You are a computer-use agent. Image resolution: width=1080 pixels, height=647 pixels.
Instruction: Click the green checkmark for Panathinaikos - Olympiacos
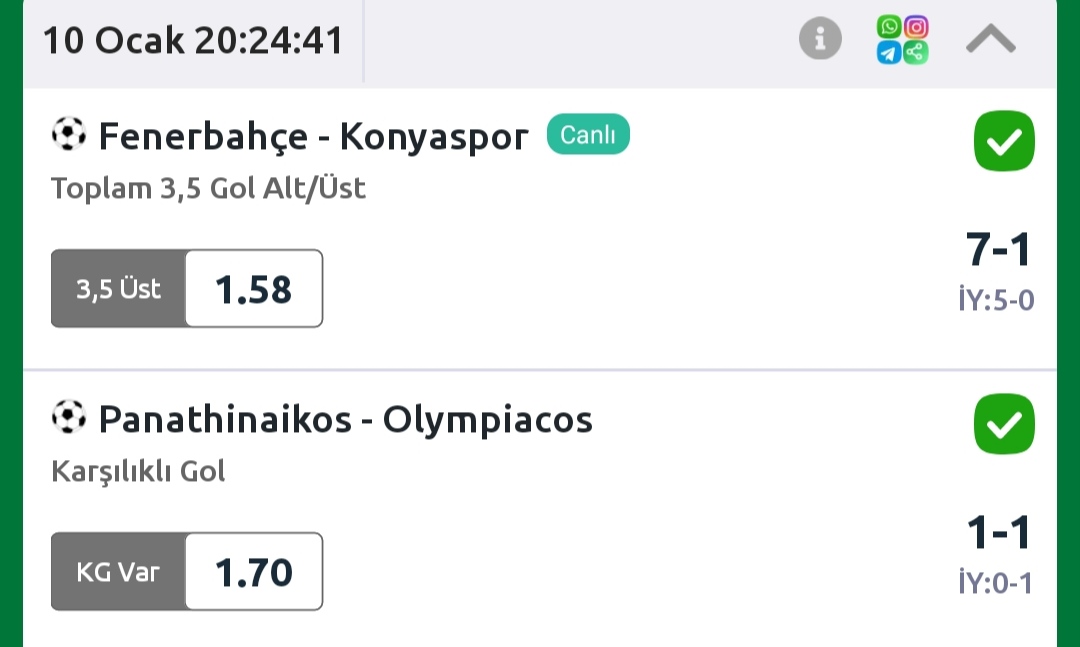1004,425
